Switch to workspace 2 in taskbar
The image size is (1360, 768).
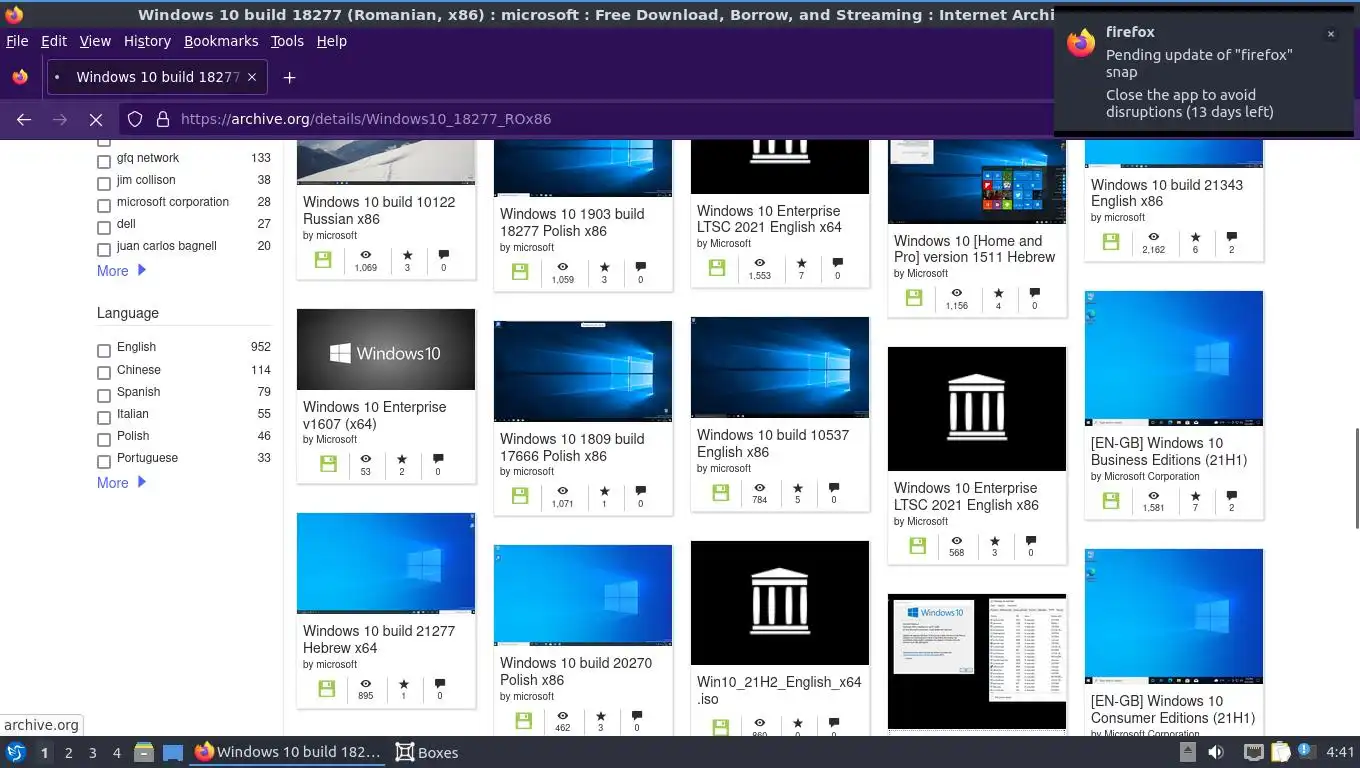pos(68,752)
